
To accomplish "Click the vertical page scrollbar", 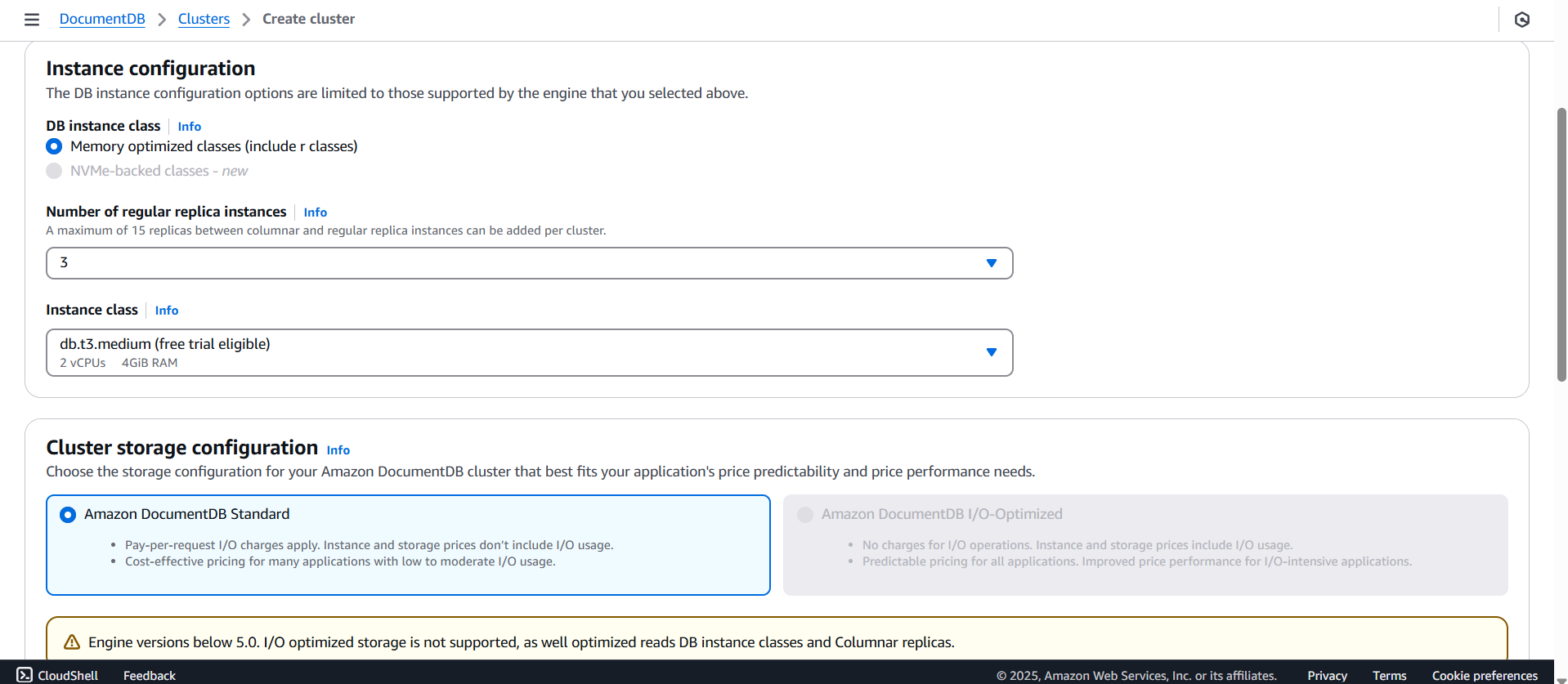I will [x=1561, y=244].
